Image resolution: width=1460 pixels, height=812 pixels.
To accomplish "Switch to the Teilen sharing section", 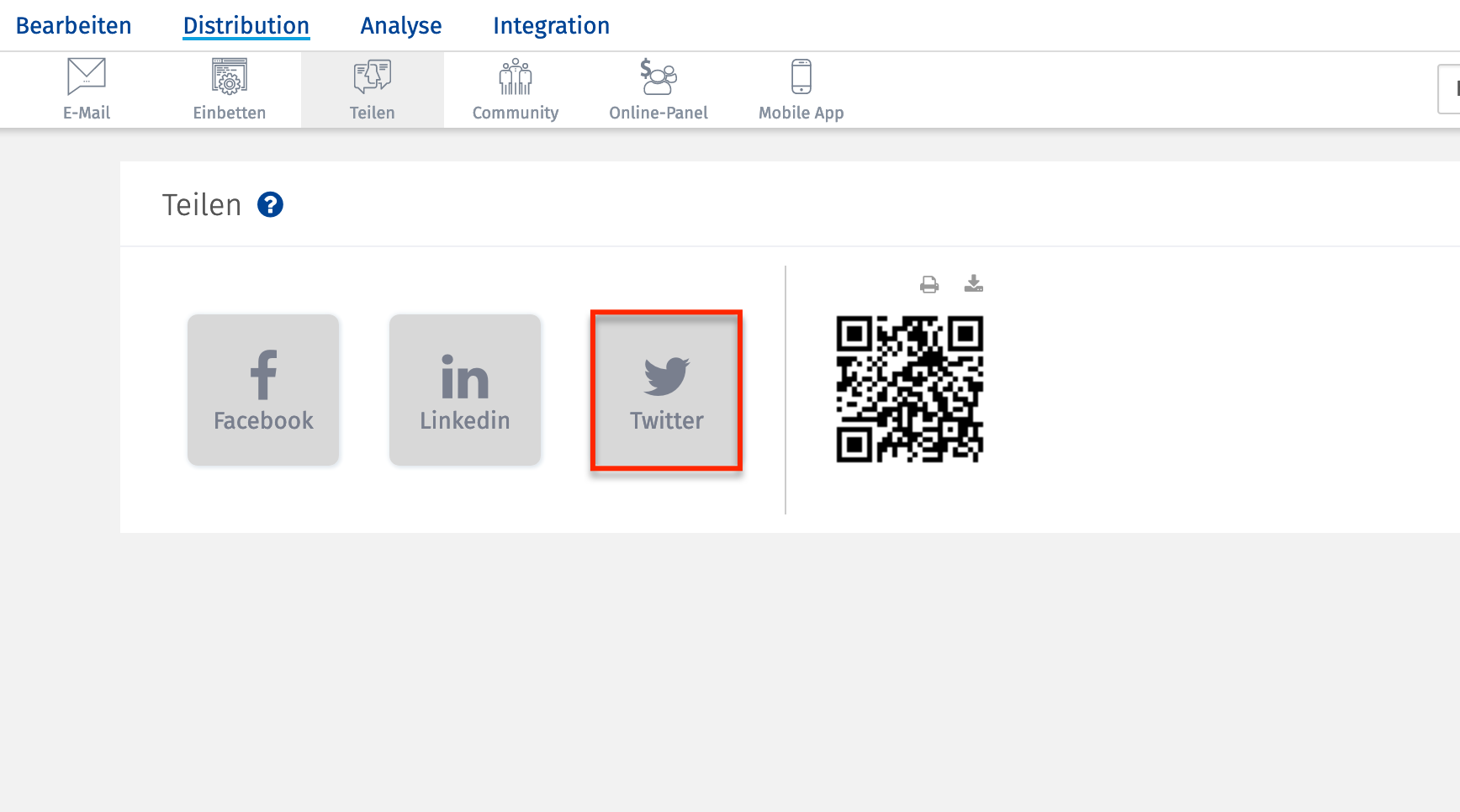I will pos(372,88).
